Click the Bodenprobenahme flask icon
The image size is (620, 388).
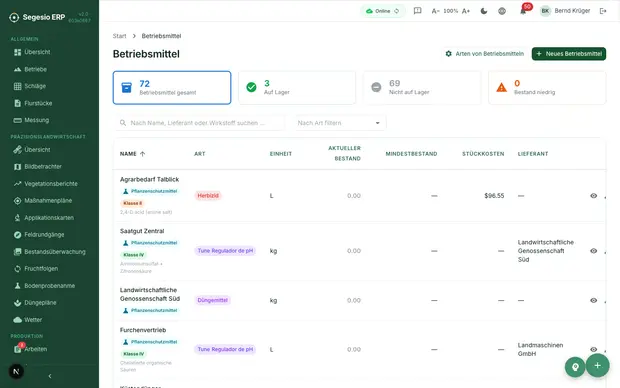click(x=17, y=286)
